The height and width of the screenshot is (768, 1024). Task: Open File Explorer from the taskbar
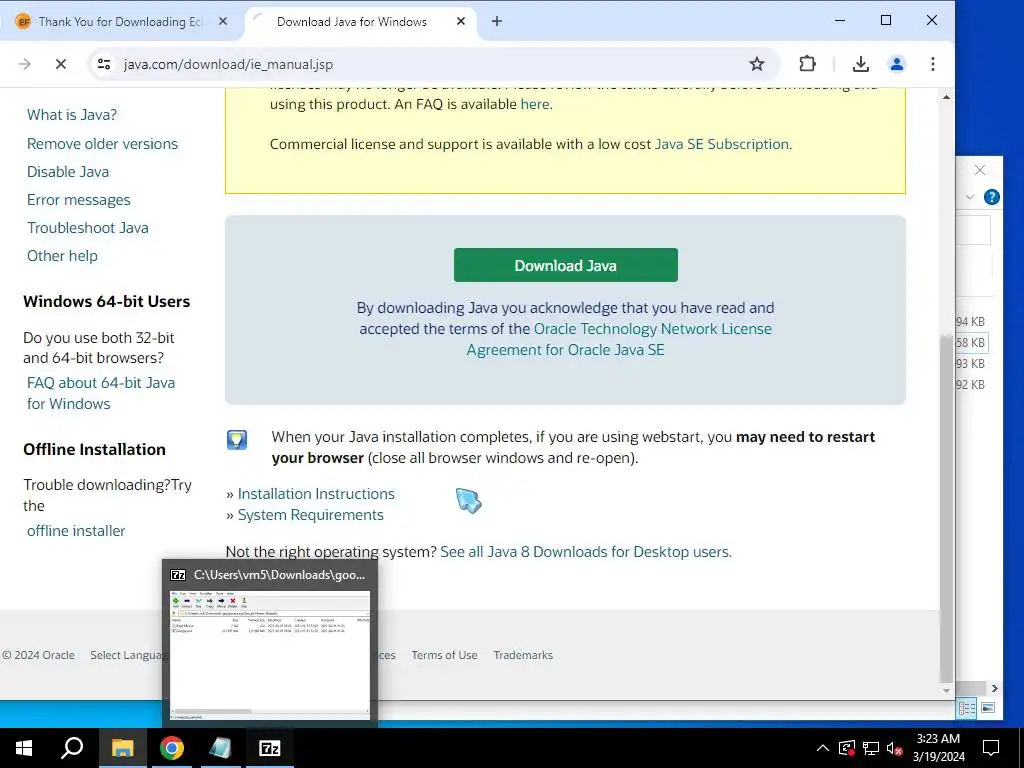point(122,748)
